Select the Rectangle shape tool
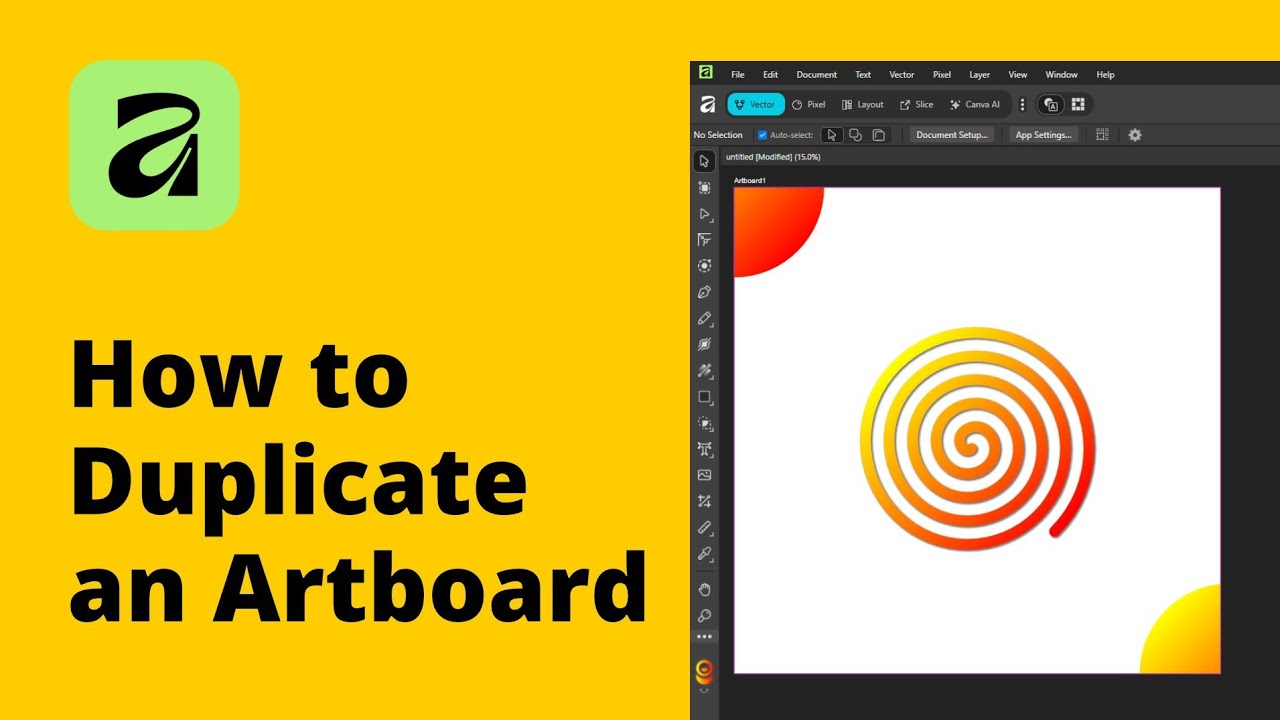This screenshot has width=1280, height=720. [x=704, y=397]
